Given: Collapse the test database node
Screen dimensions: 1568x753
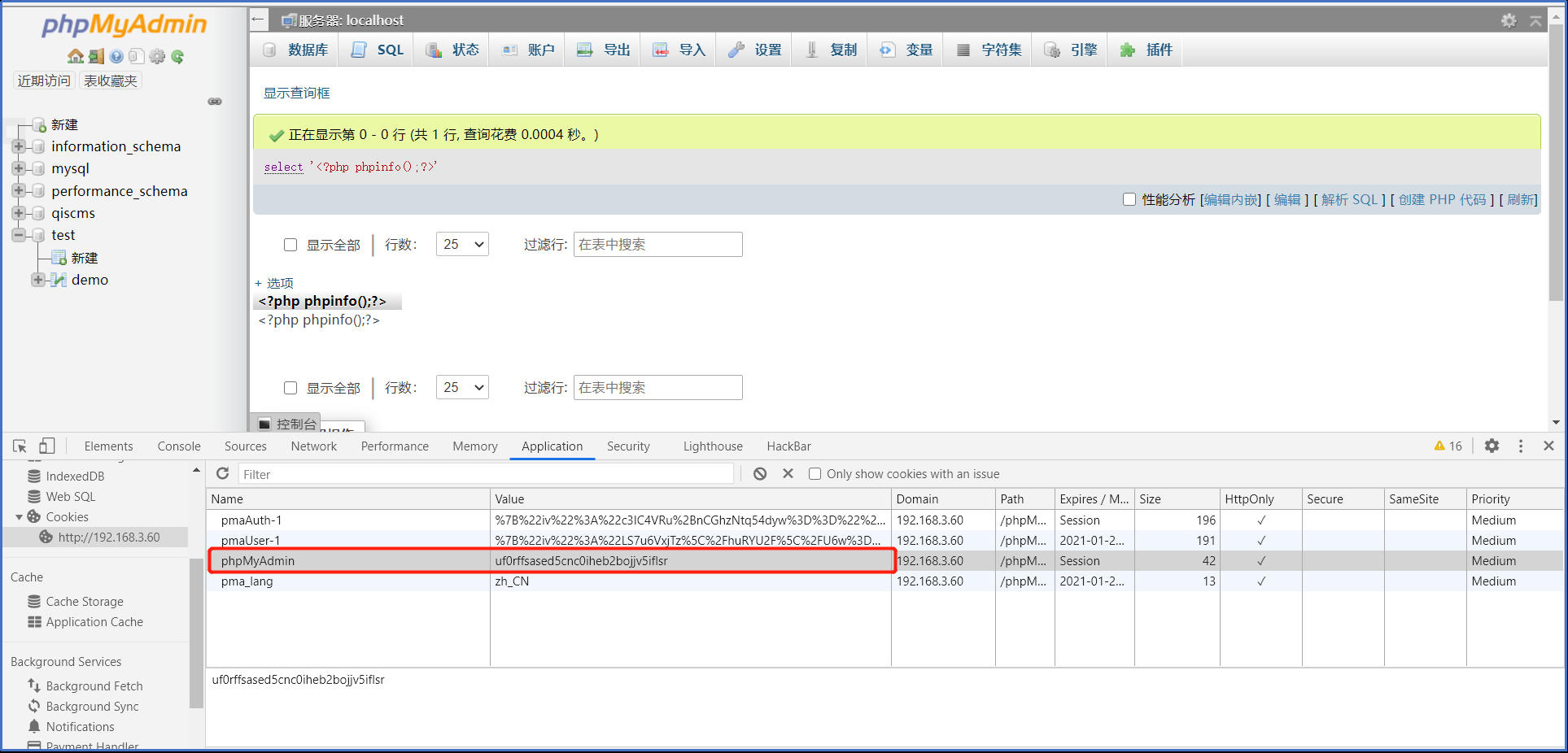Looking at the screenshot, I should (x=19, y=235).
